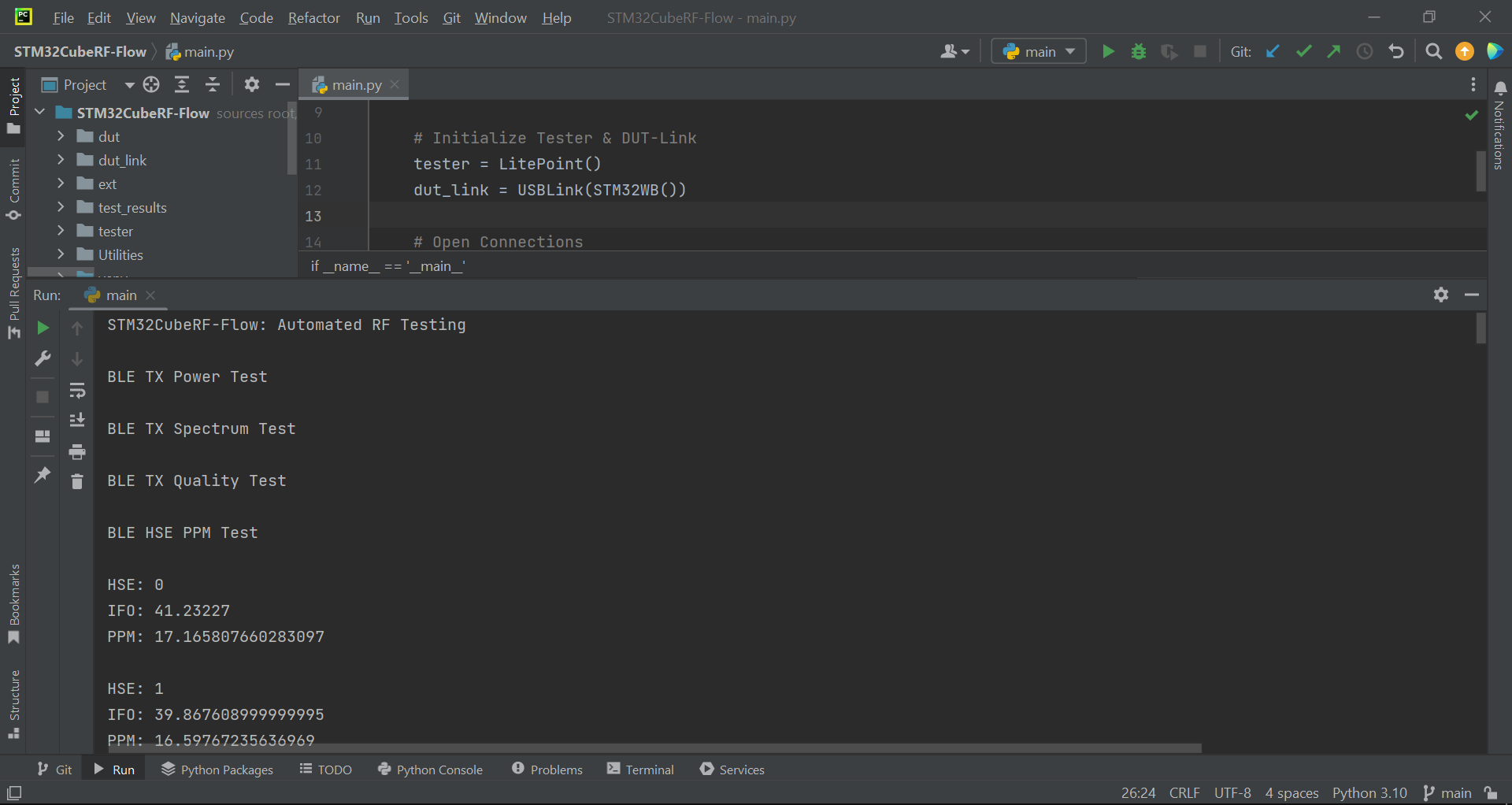Image resolution: width=1512 pixels, height=805 pixels.
Task: Open Search Everywhere magnifier
Action: click(1434, 52)
